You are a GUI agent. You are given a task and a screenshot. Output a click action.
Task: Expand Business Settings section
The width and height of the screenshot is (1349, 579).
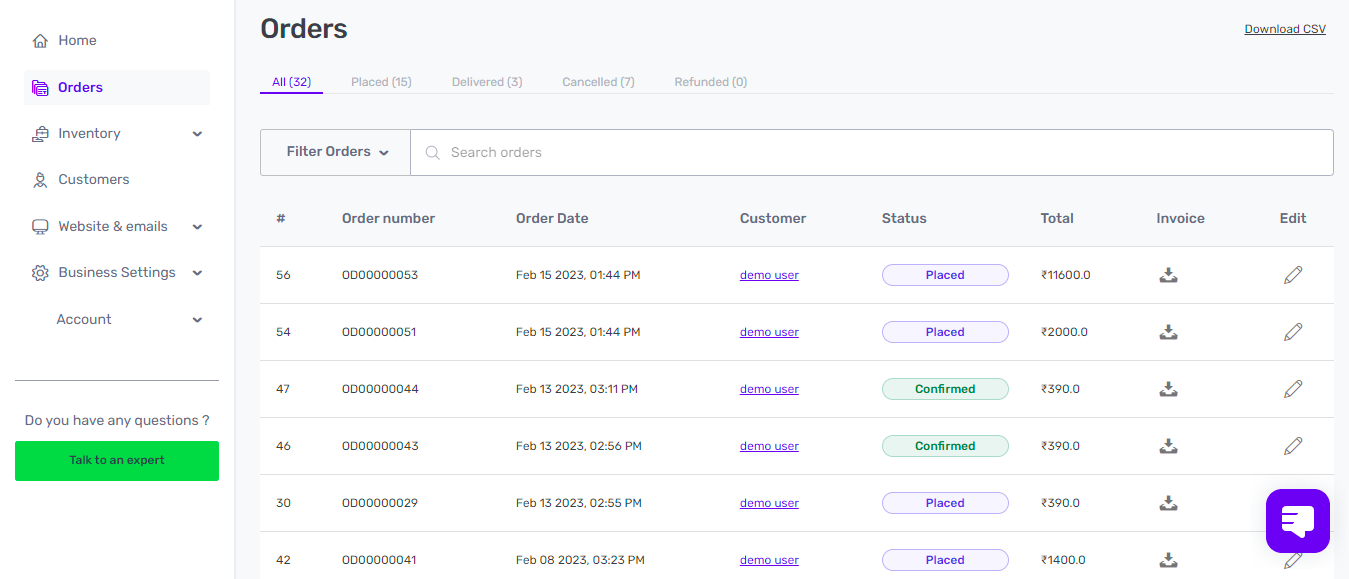pyautogui.click(x=197, y=273)
